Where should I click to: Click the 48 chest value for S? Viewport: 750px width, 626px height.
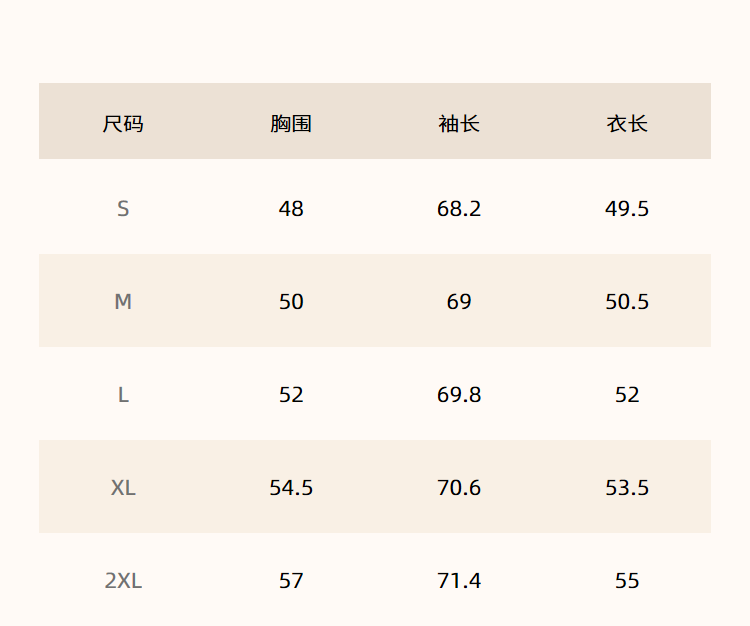[291, 209]
